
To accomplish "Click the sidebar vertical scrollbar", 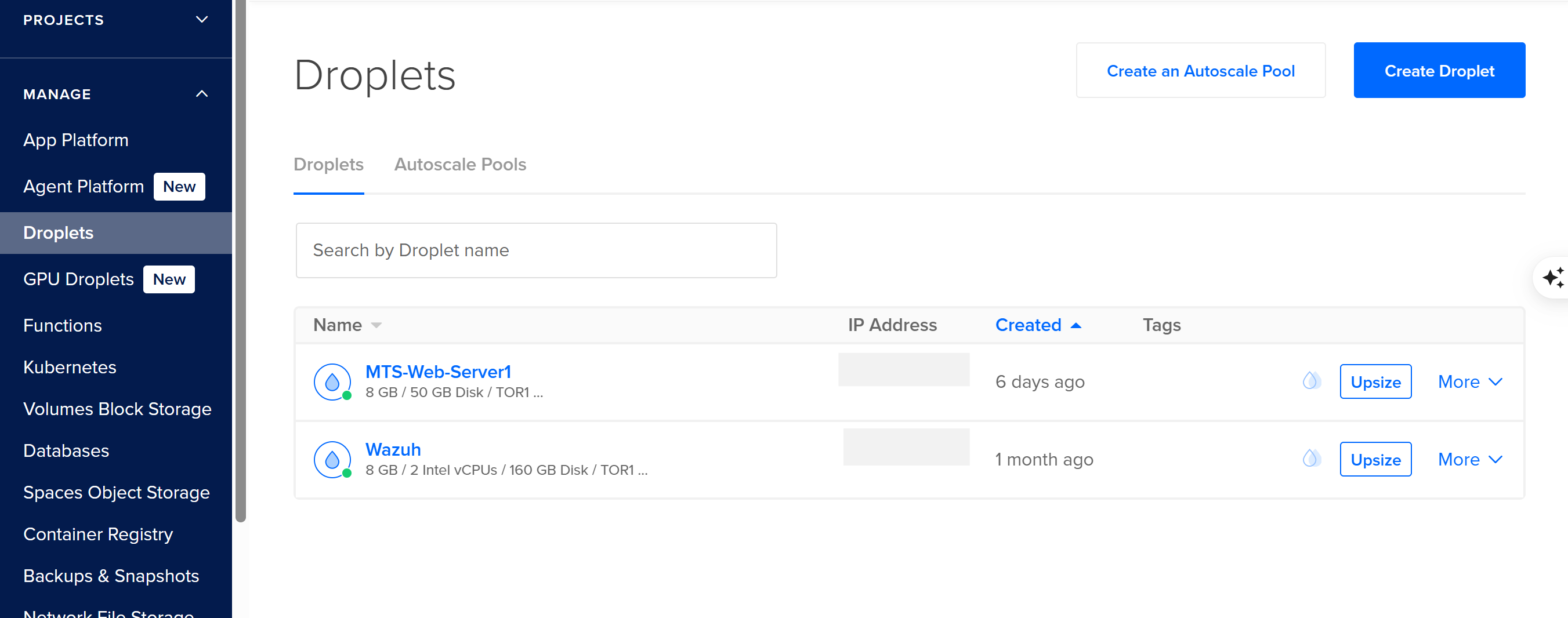I will coord(240,261).
